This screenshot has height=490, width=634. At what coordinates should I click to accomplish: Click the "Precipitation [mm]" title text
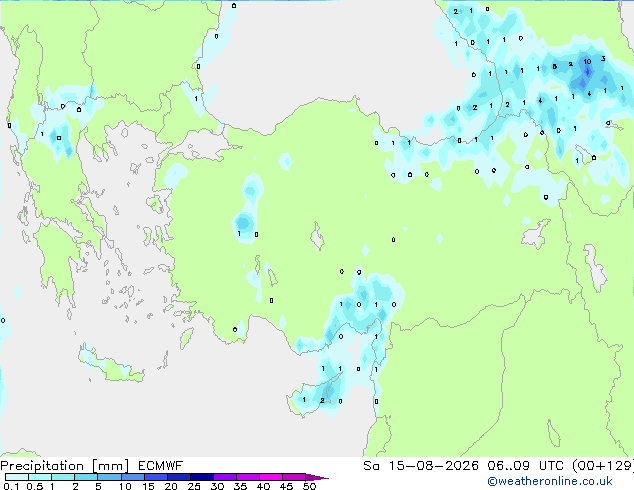64,466
